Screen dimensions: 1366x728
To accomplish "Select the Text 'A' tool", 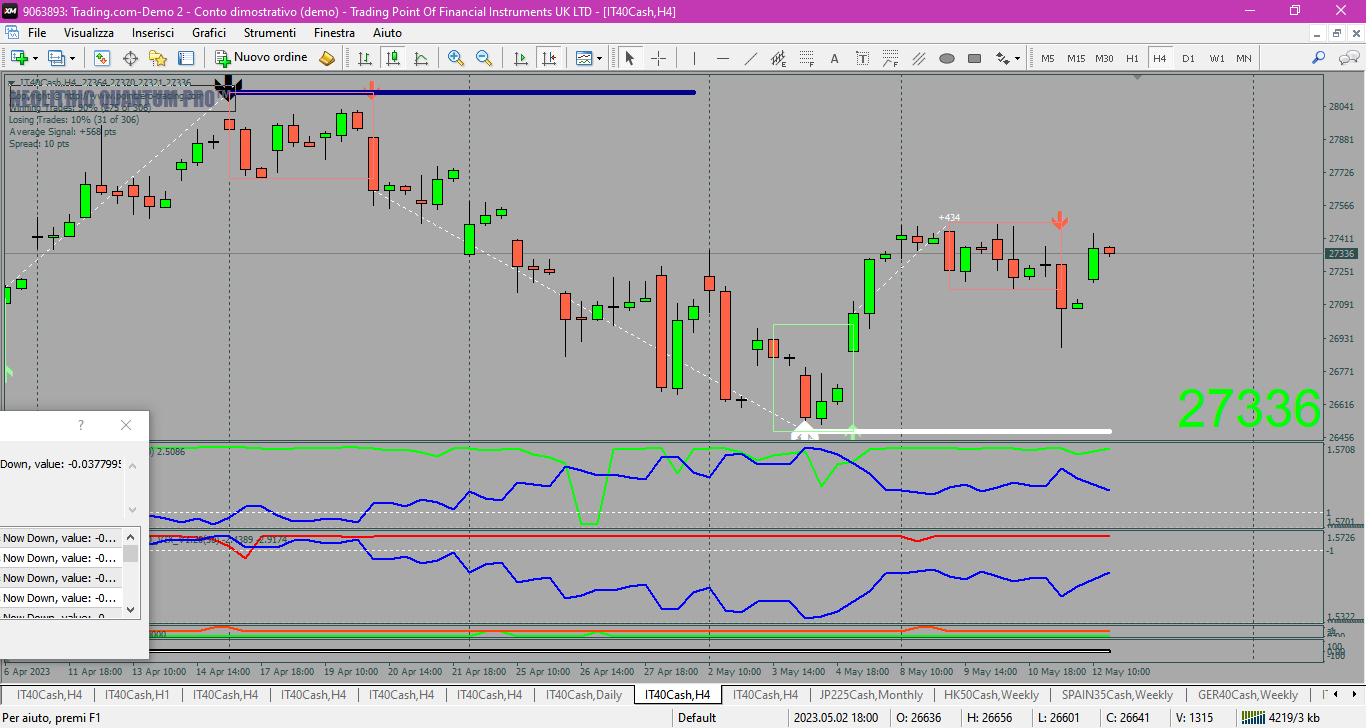I will pos(835,58).
